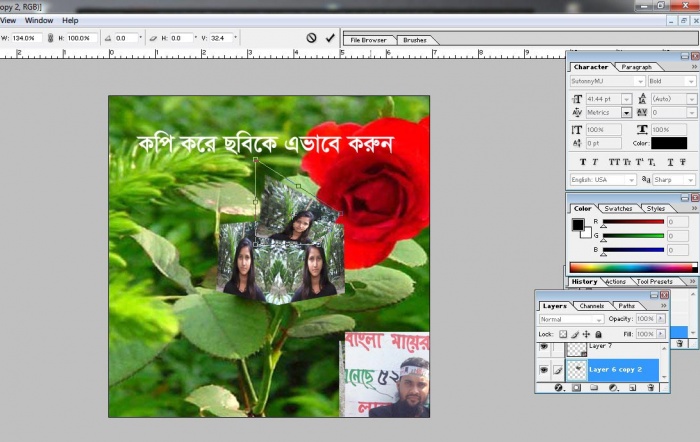Screen dimensions: 700x442
Task: Enable lock transparent pixels checkbox
Action: pos(563,334)
